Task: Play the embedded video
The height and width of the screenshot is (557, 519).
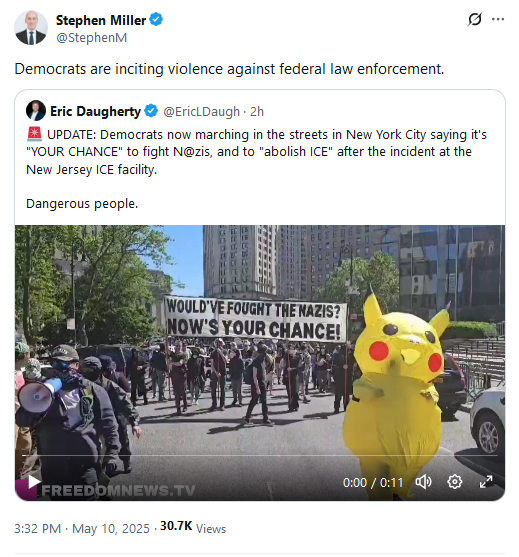Action: (x=34, y=482)
